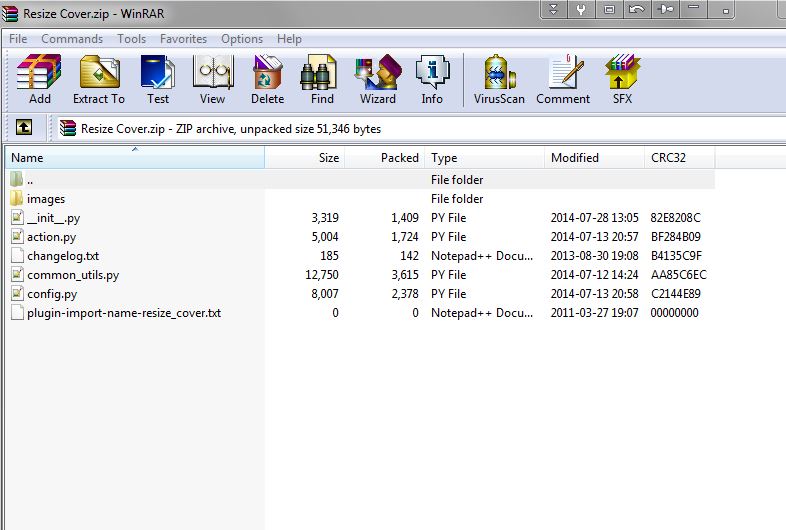Click the title bar wrench icon
This screenshot has height=530, width=786.
click(x=581, y=10)
